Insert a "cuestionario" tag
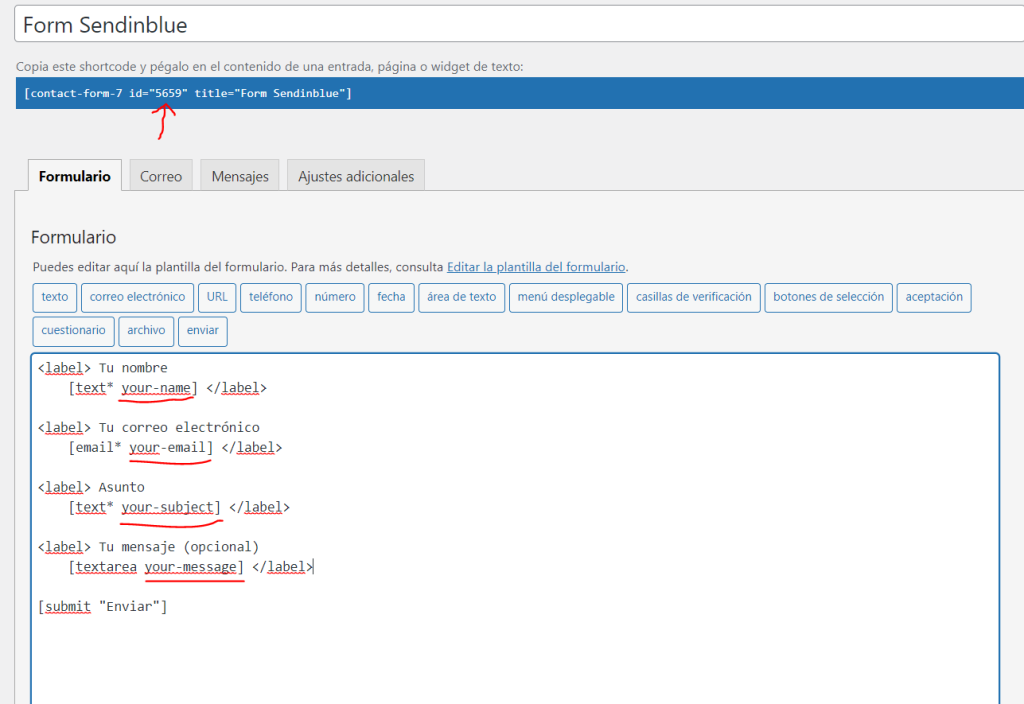The width and height of the screenshot is (1024, 704). (x=73, y=330)
